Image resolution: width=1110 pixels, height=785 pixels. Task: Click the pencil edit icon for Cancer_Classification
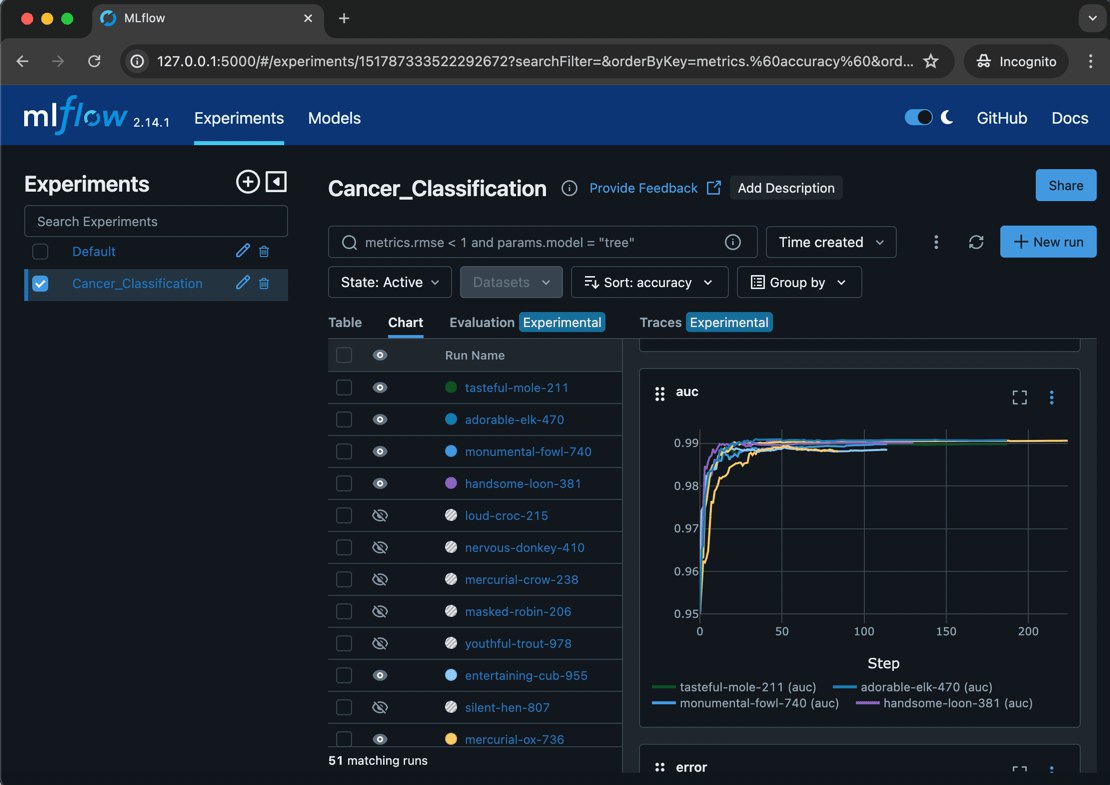[x=243, y=283]
